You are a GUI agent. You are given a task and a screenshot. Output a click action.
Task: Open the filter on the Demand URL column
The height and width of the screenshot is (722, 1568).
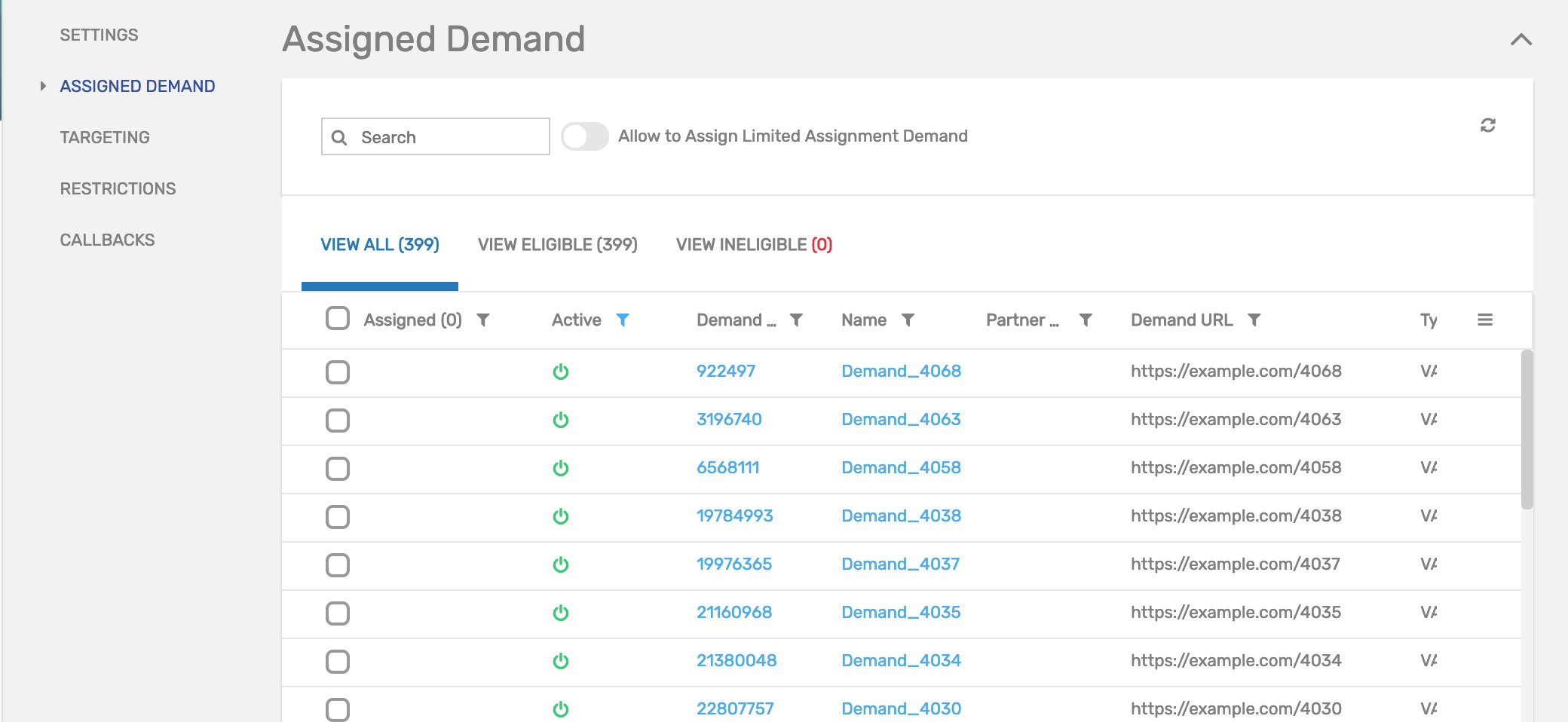1254,320
